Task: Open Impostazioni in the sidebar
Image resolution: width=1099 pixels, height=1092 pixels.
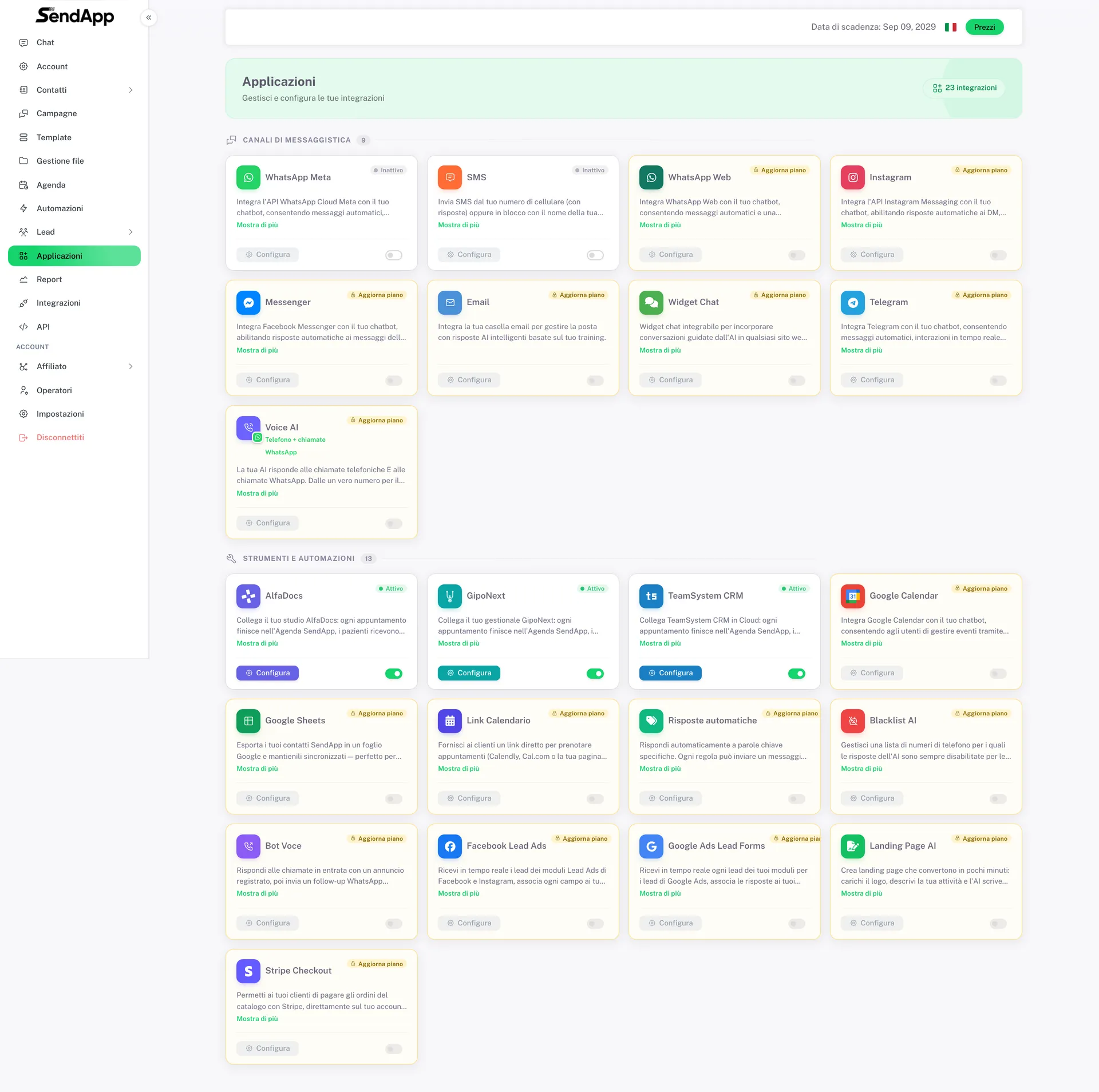Action: click(x=74, y=414)
